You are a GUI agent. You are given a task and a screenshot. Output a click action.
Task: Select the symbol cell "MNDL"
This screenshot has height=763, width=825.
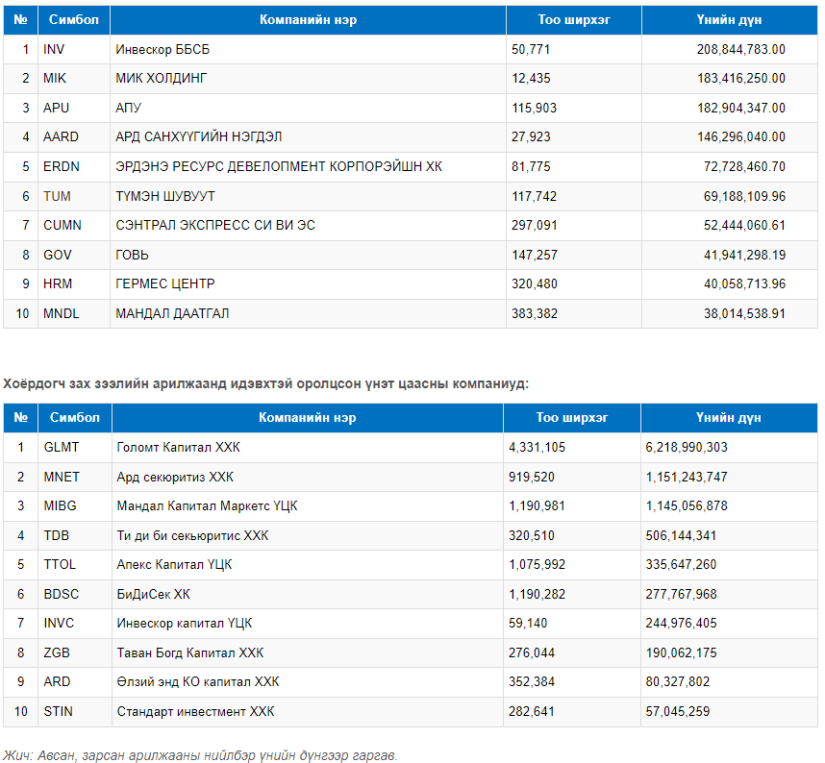coord(61,314)
